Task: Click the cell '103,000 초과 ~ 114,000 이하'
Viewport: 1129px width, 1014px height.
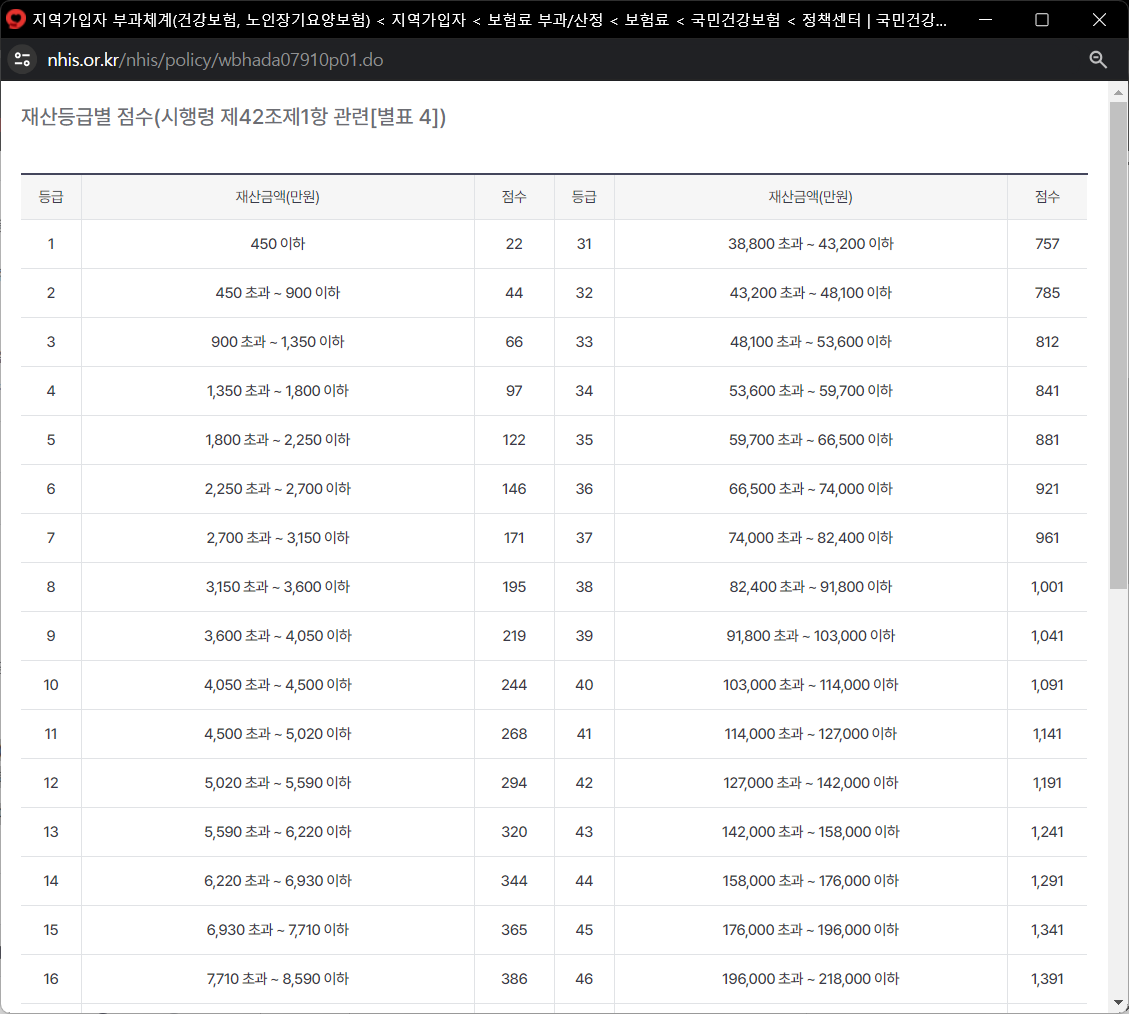Action: coord(811,685)
